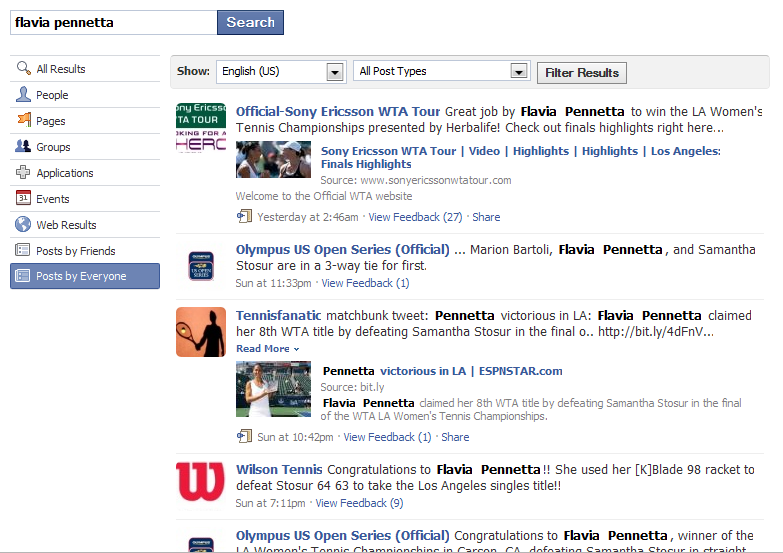Open the Tennisfanatic profile link
Viewport: 783px width, 553px height.
point(279,316)
